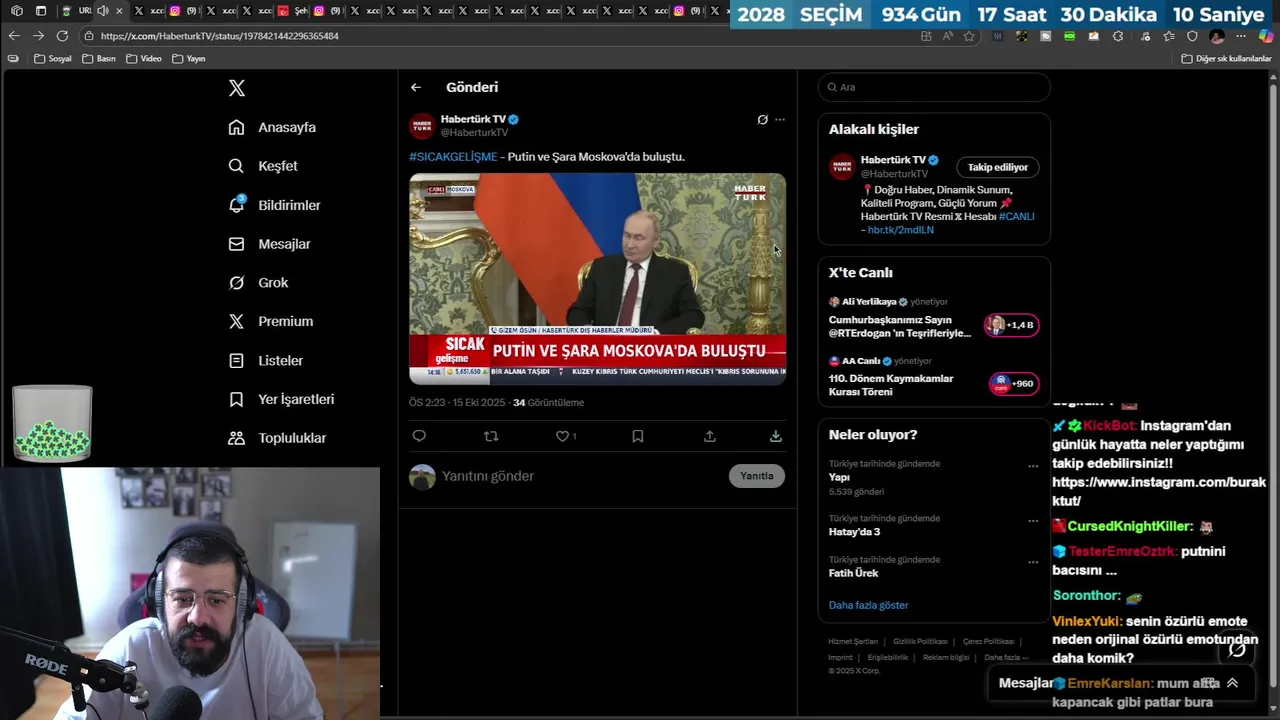Image resolution: width=1280 pixels, height=720 pixels.
Task: Click the +1,4 B listeners badge
Action: 1012,325
